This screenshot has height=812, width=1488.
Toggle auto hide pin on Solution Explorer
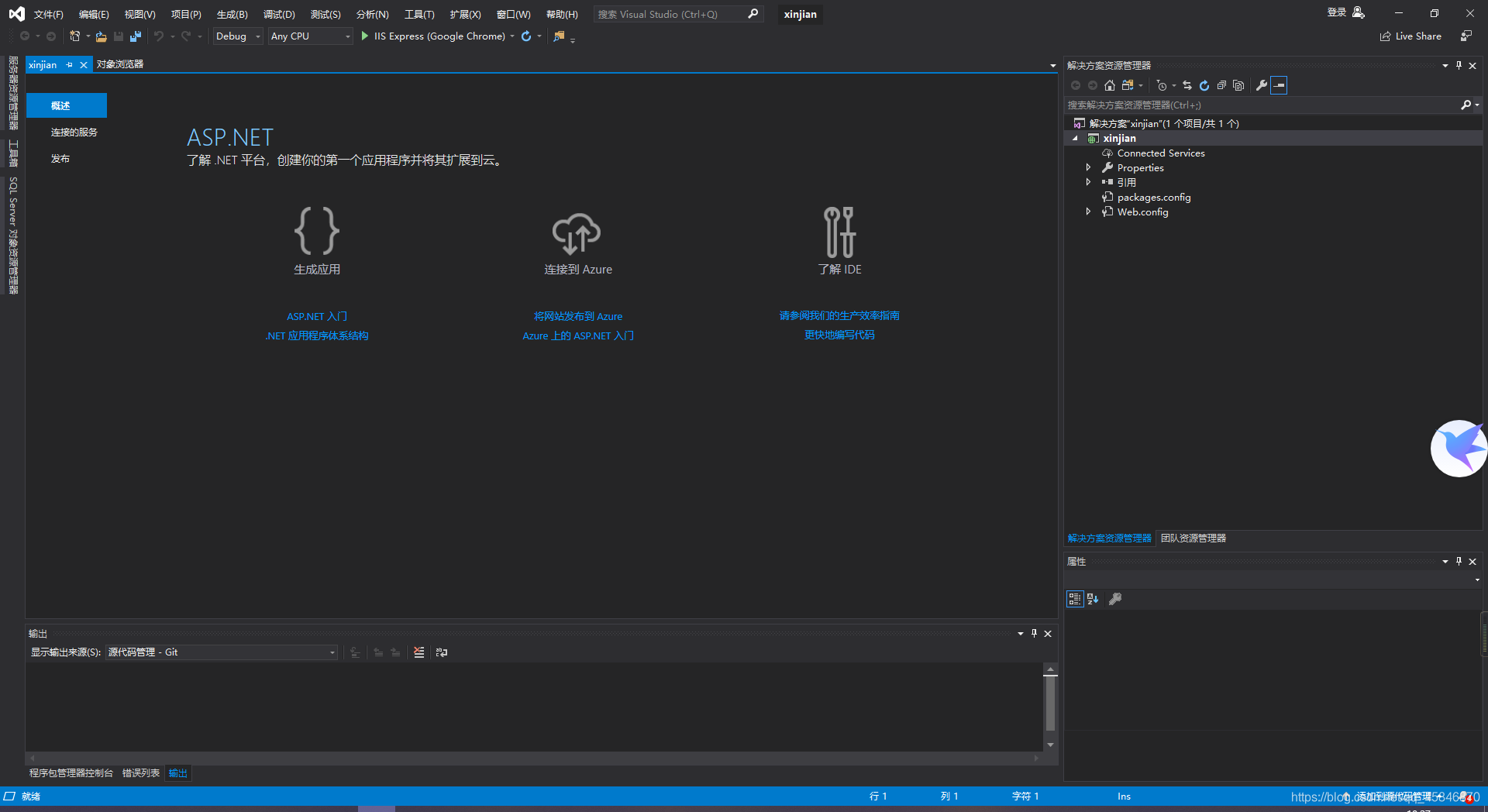pos(1459,66)
